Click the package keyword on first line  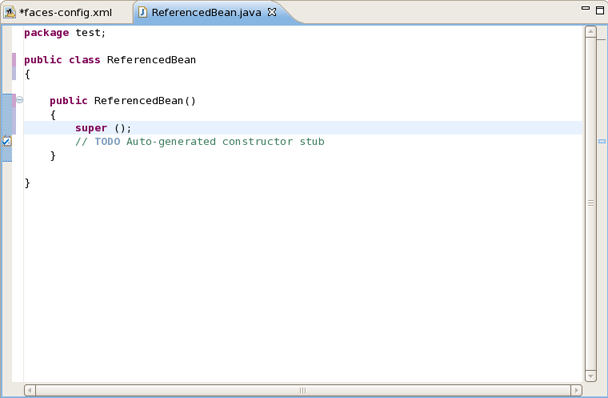click(x=47, y=33)
